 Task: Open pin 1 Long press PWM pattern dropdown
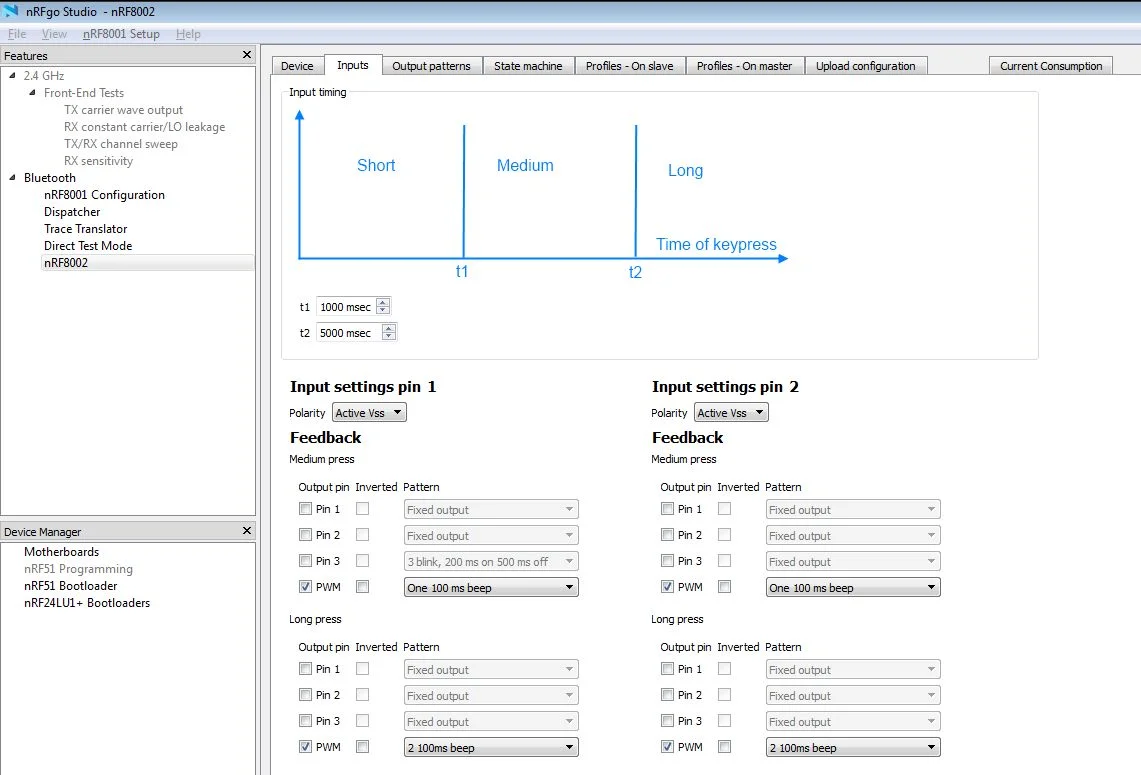click(491, 747)
